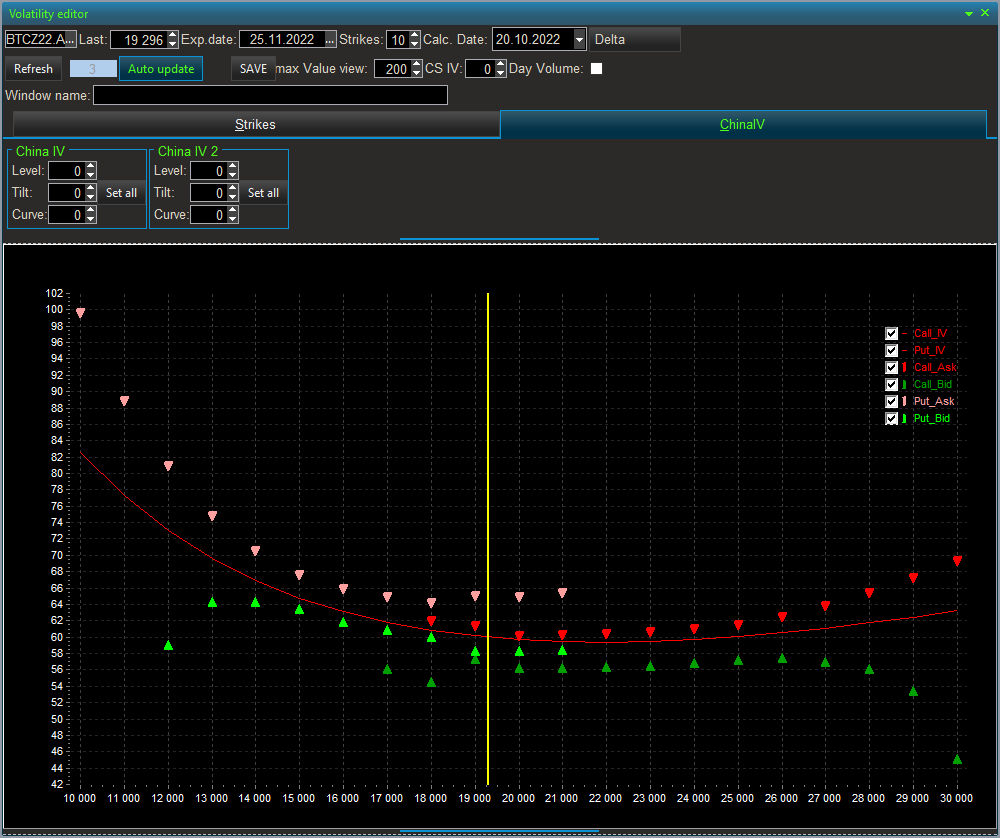Toggle the Day Volume checkbox
This screenshot has height=838, width=1000.
(x=596, y=69)
